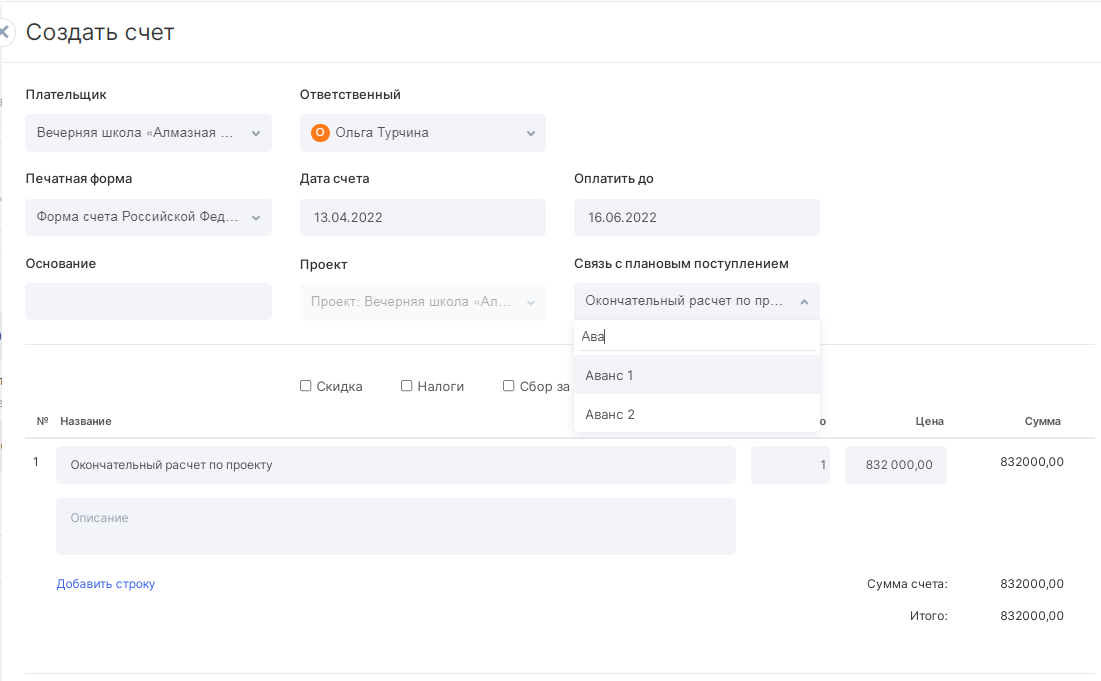Click the price field 832 000,00
This screenshot has height=681, width=1101.
(x=895, y=465)
